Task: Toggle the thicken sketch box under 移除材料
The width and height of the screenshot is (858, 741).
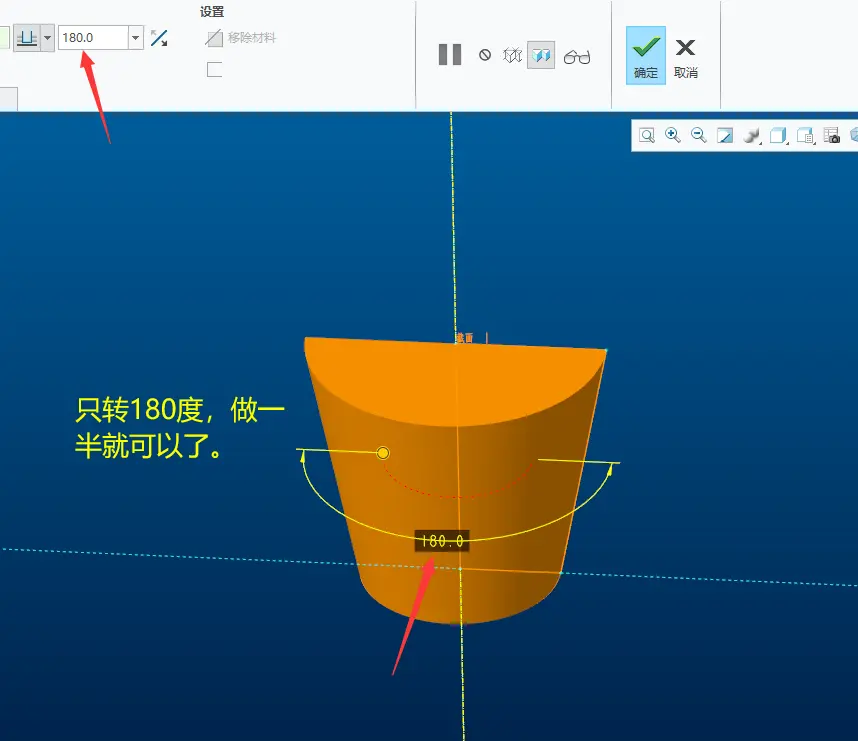Action: [x=214, y=70]
